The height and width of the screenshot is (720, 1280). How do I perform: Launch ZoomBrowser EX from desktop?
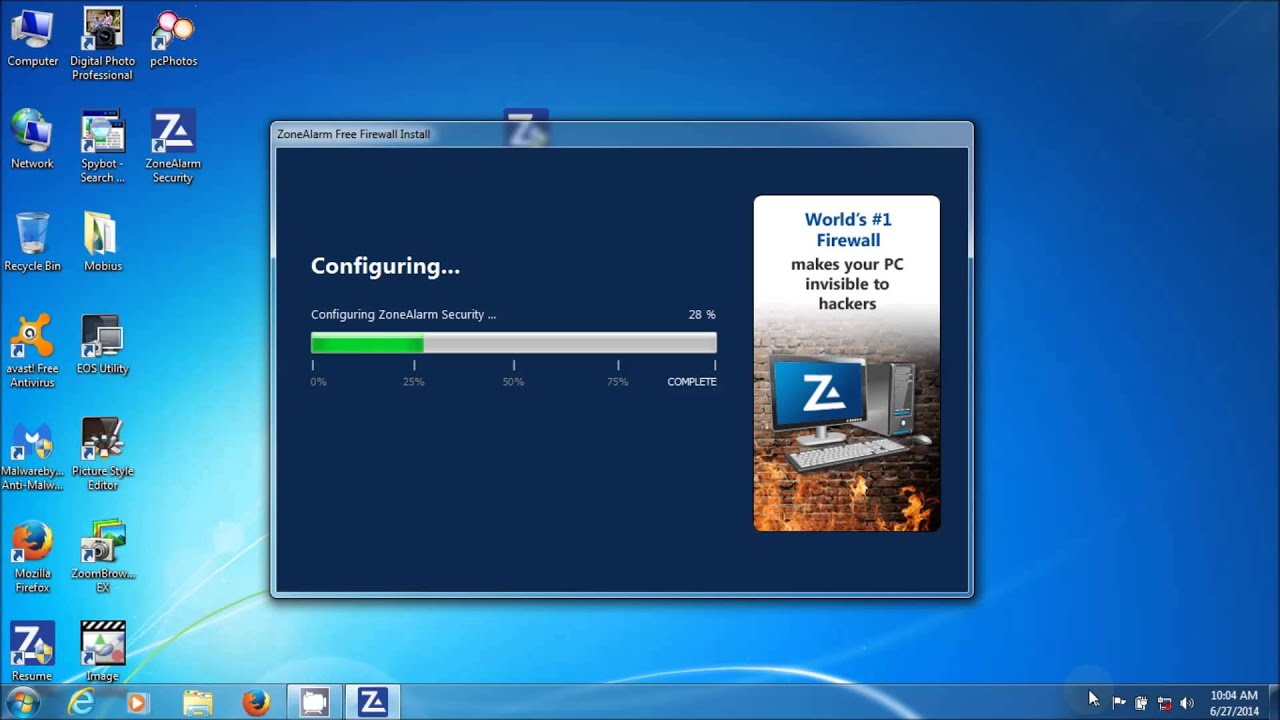click(102, 548)
